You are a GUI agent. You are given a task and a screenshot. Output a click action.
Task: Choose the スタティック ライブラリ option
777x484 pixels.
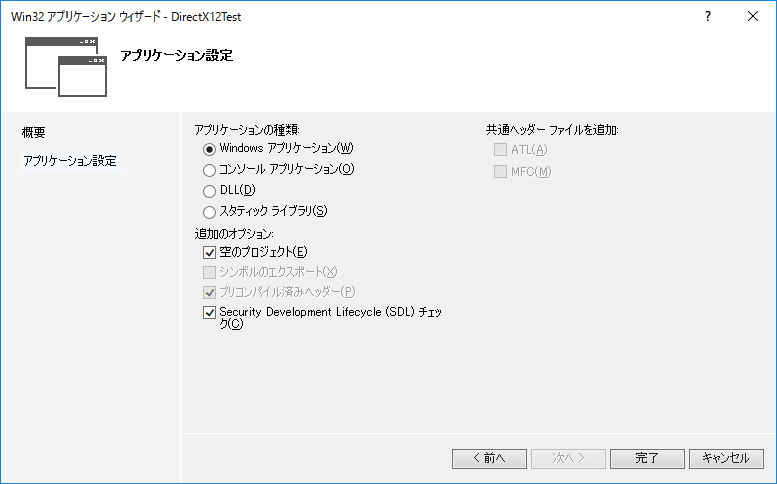coord(210,212)
